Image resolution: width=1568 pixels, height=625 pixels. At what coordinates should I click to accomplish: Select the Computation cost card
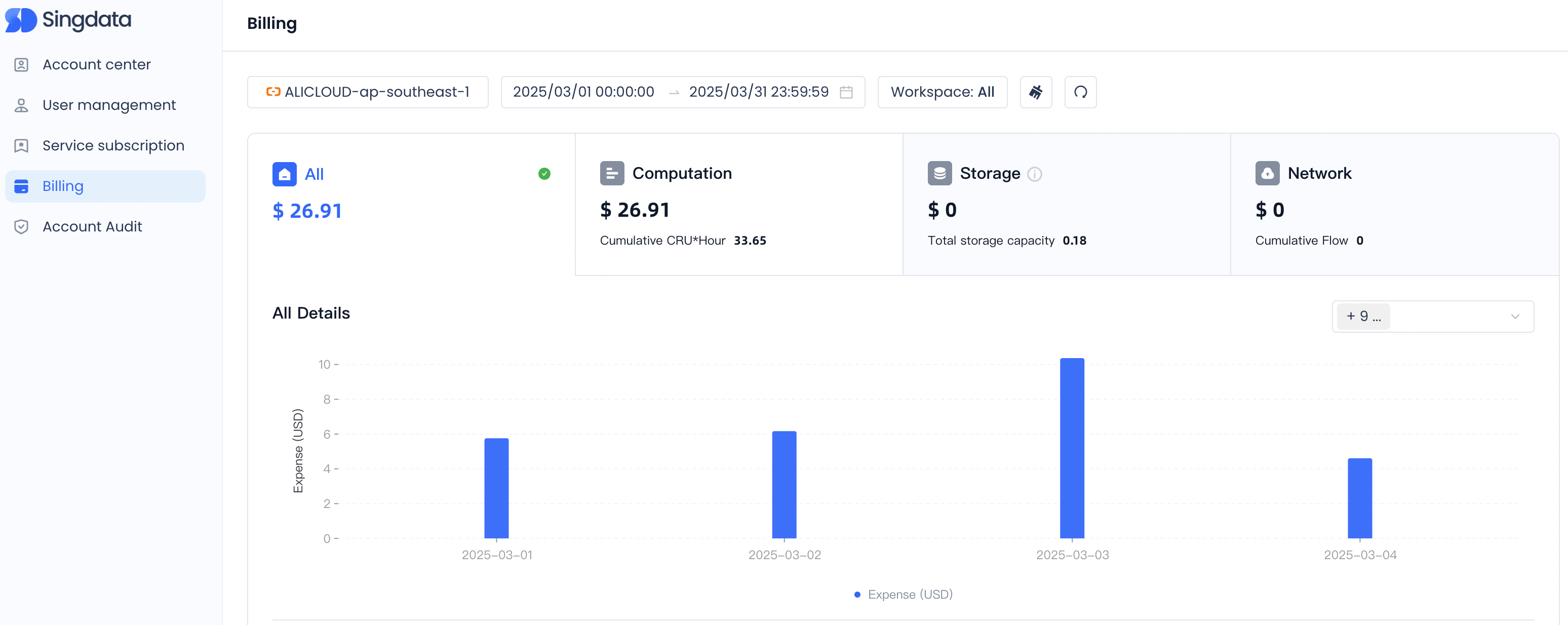tap(738, 204)
